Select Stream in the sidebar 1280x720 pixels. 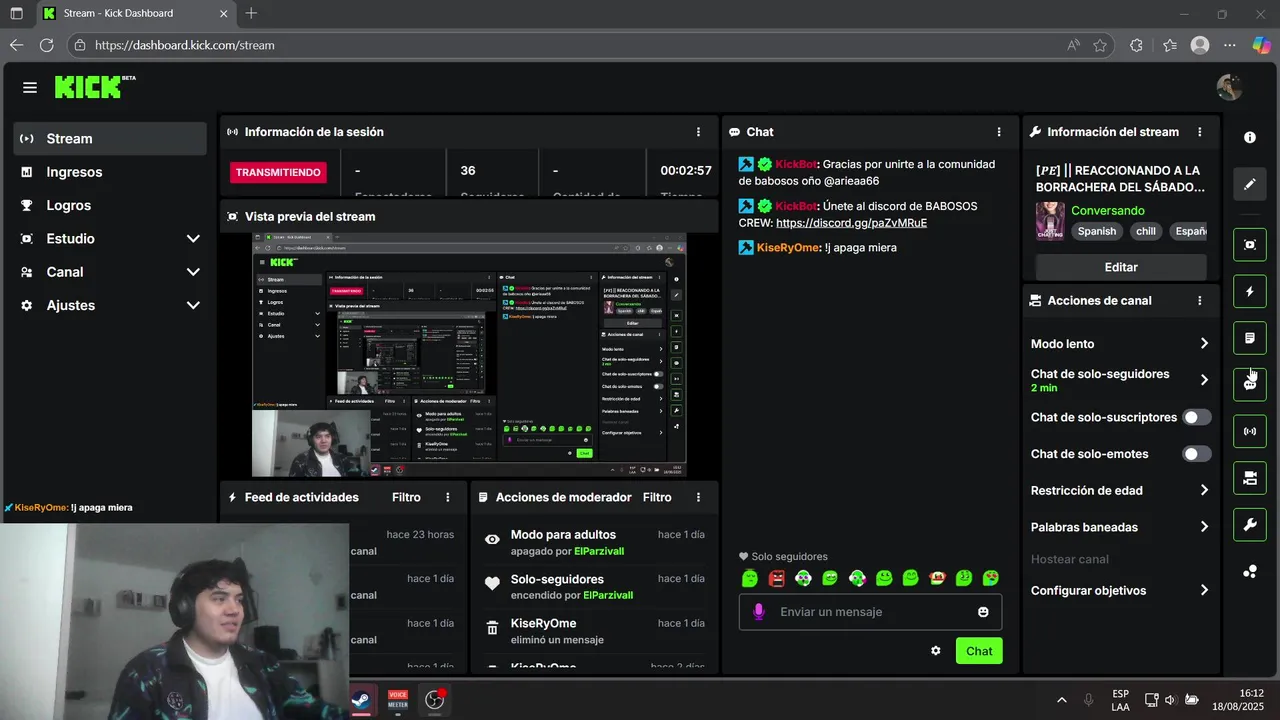(110, 139)
